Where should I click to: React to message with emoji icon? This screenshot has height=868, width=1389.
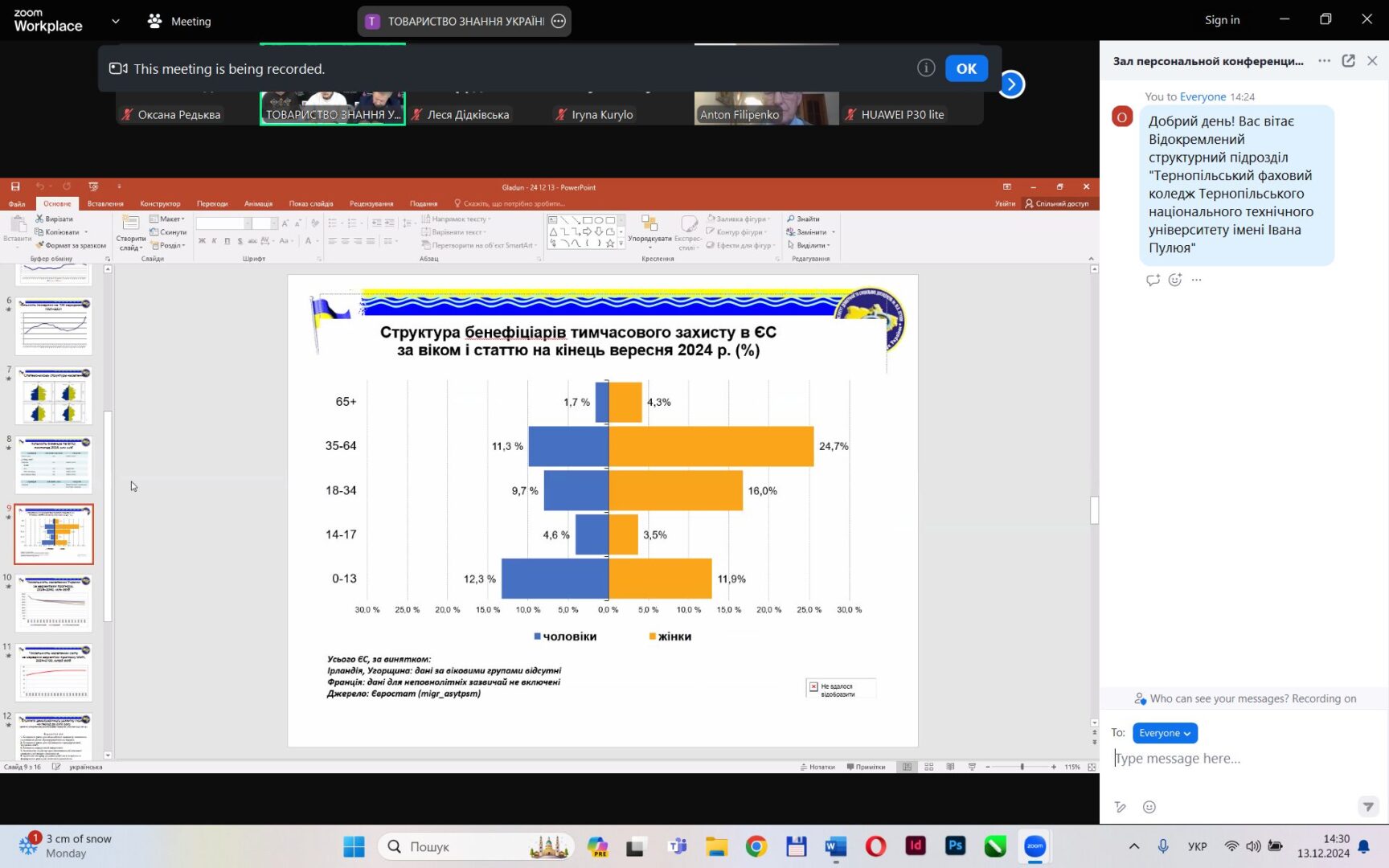pos(1175,280)
